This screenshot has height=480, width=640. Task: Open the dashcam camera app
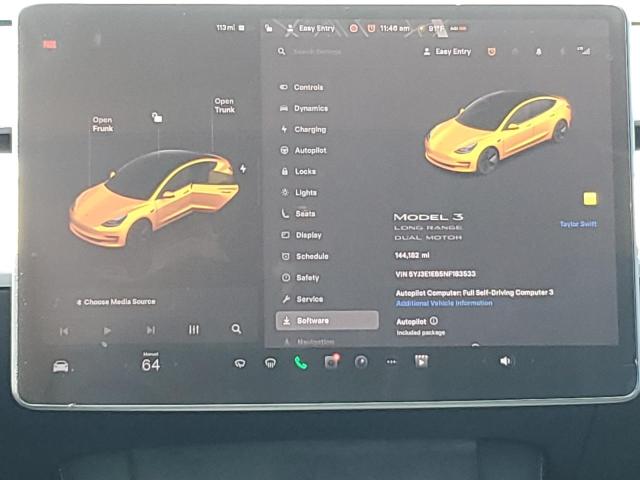pyautogui.click(x=331, y=361)
